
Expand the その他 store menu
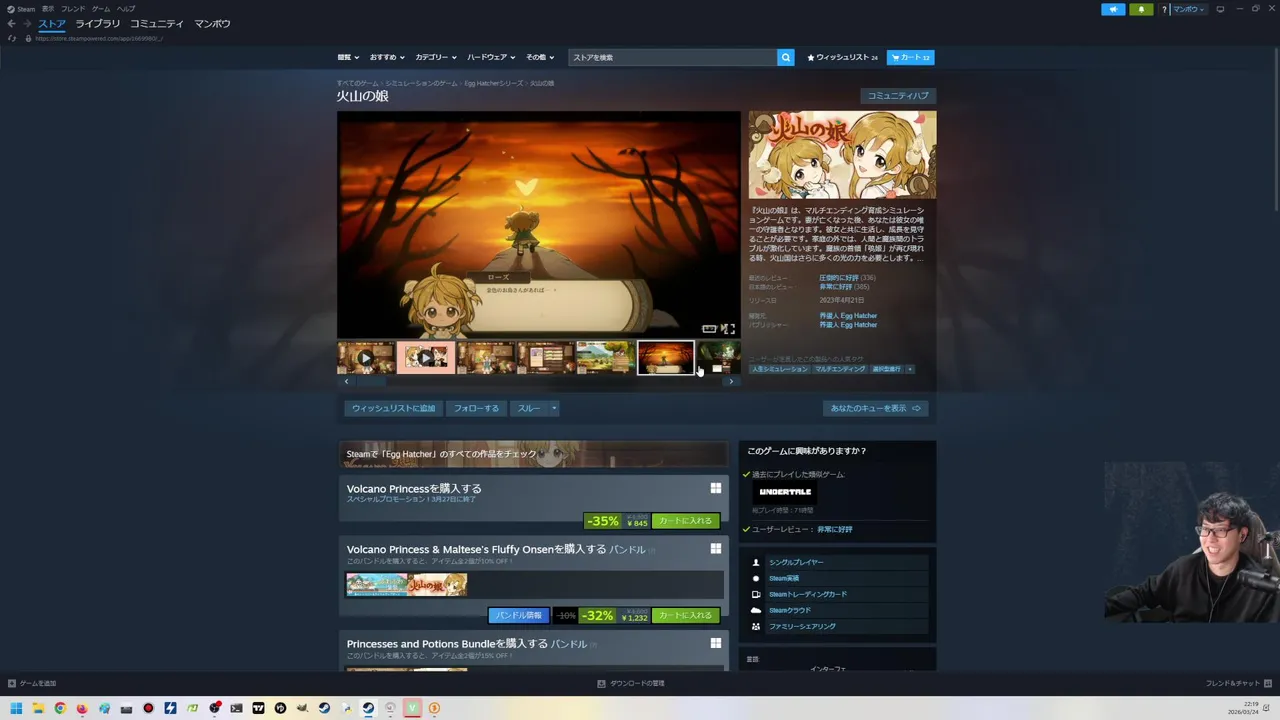[x=539, y=57]
